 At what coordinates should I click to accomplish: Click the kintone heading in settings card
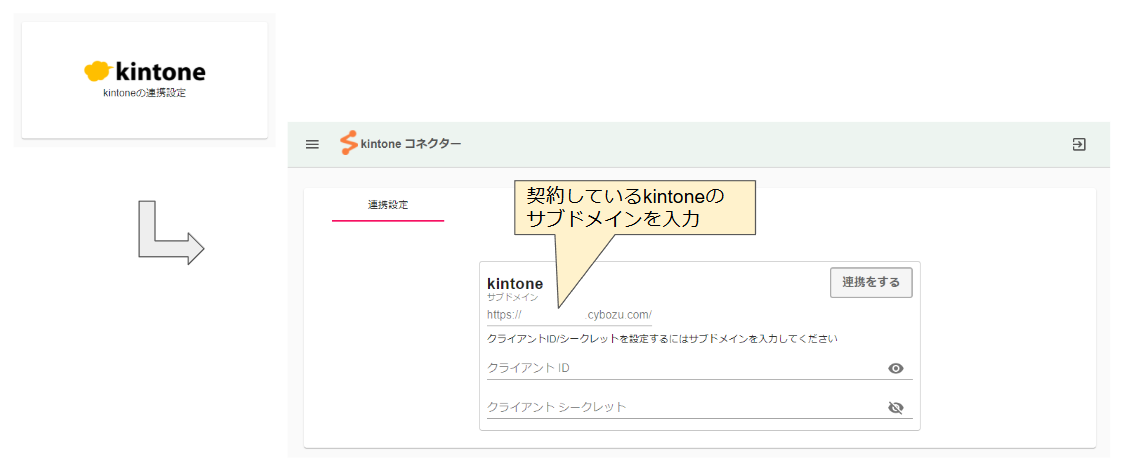pyautogui.click(x=515, y=284)
